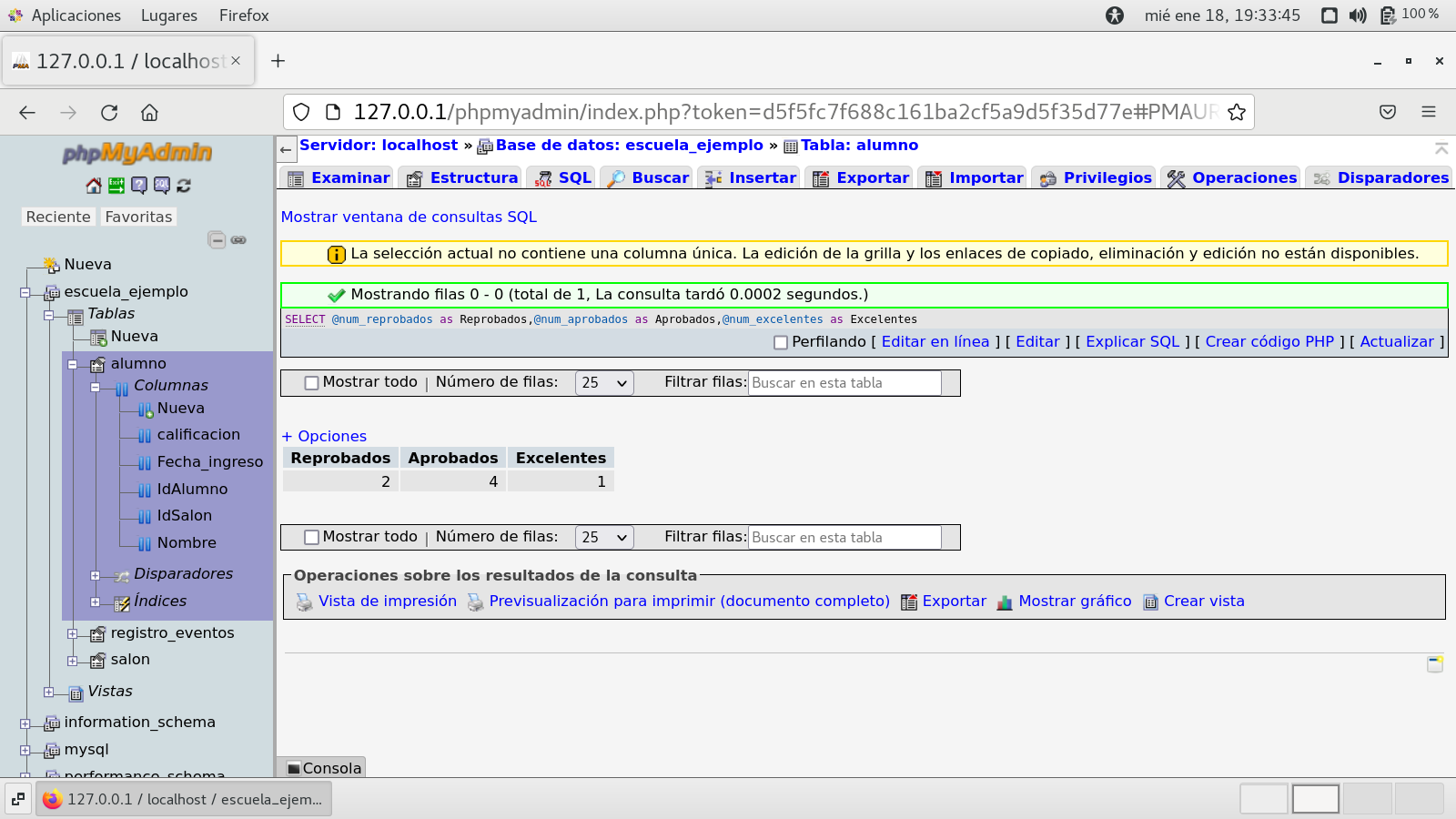Image resolution: width=1456 pixels, height=819 pixels.
Task: Open the phpMyAdmin documentation help icon
Action: tap(138, 186)
